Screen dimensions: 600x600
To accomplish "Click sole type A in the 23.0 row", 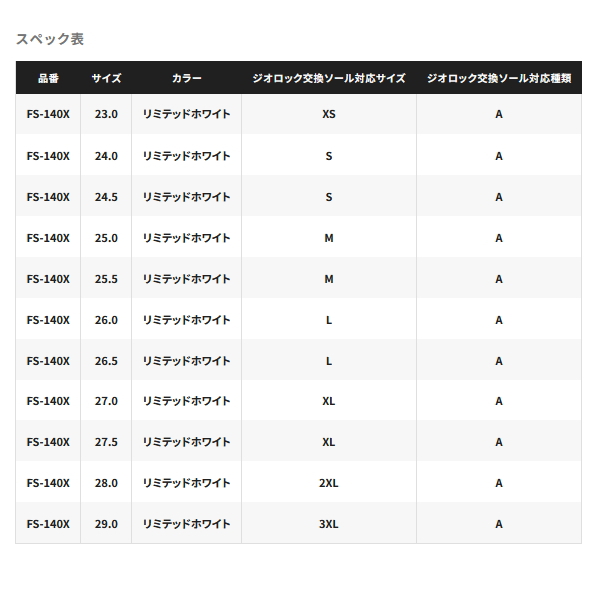I will (x=499, y=114).
